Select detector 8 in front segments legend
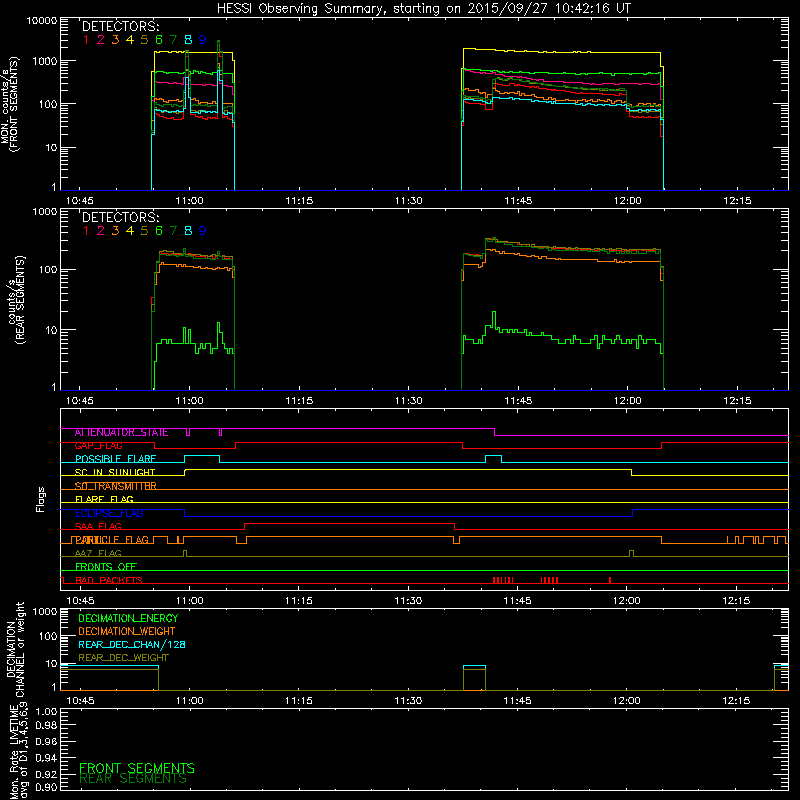Image resolution: width=800 pixels, height=800 pixels. coord(188,40)
